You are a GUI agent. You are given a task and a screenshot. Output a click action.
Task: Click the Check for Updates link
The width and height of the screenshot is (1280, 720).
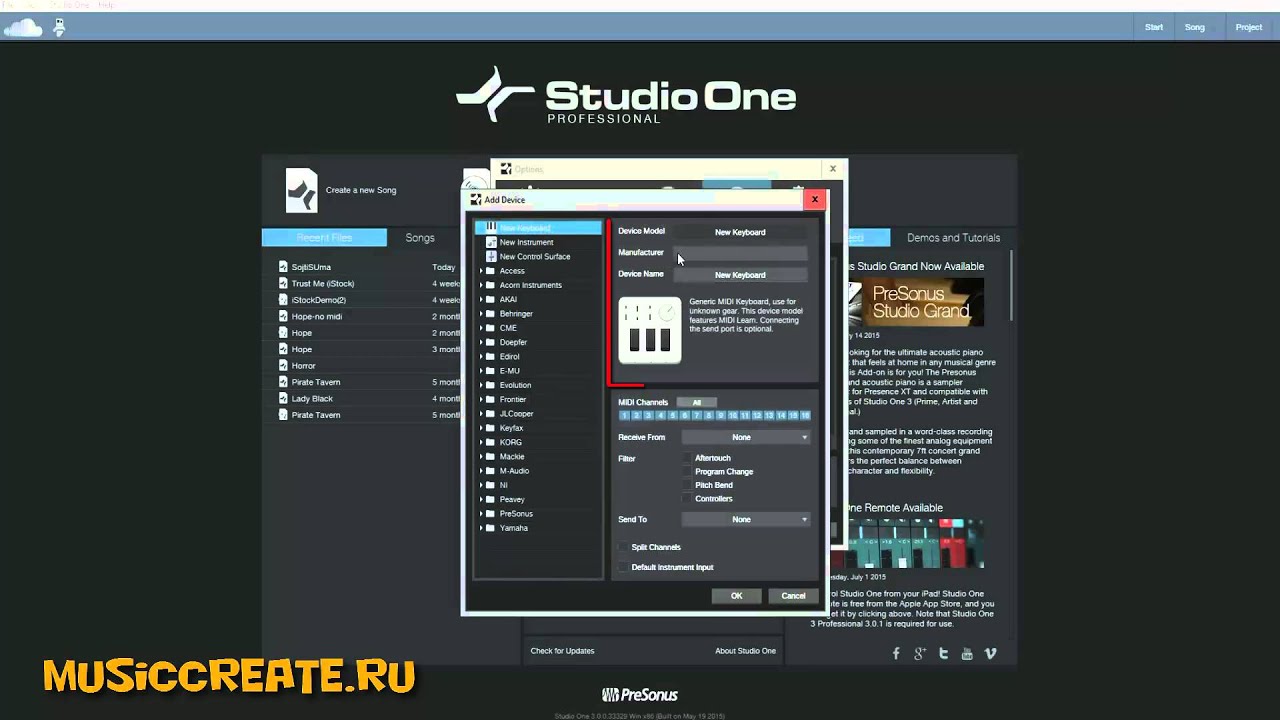[x=562, y=651]
